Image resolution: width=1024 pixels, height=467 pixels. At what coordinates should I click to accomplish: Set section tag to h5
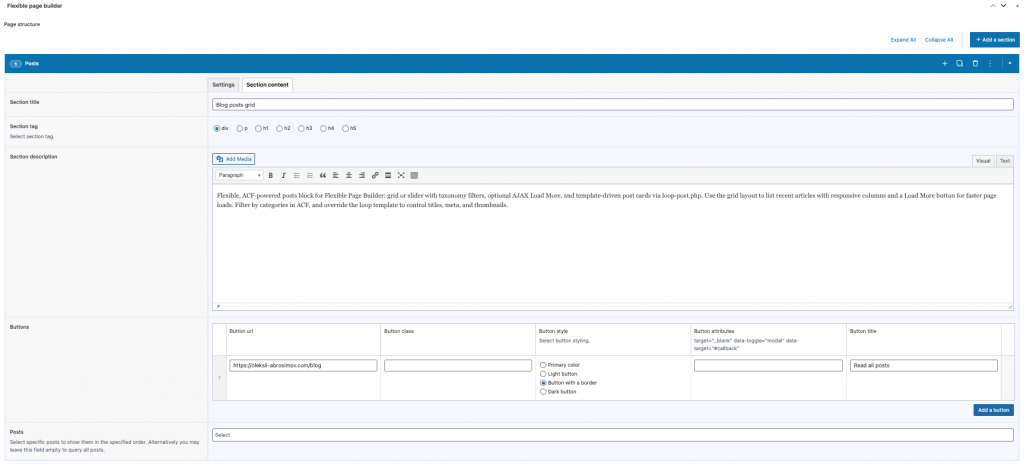click(345, 129)
